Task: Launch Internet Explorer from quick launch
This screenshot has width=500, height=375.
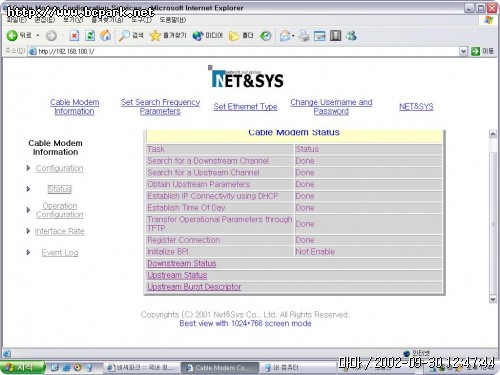Action: (x=66, y=368)
